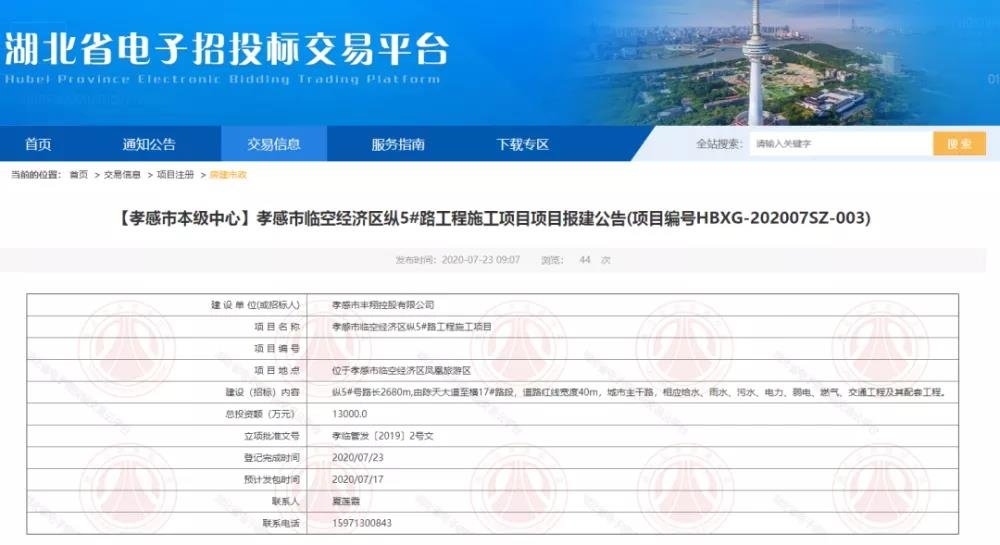Click the 全站搜索 label
Viewport: 1000px width, 545px height.
point(719,143)
